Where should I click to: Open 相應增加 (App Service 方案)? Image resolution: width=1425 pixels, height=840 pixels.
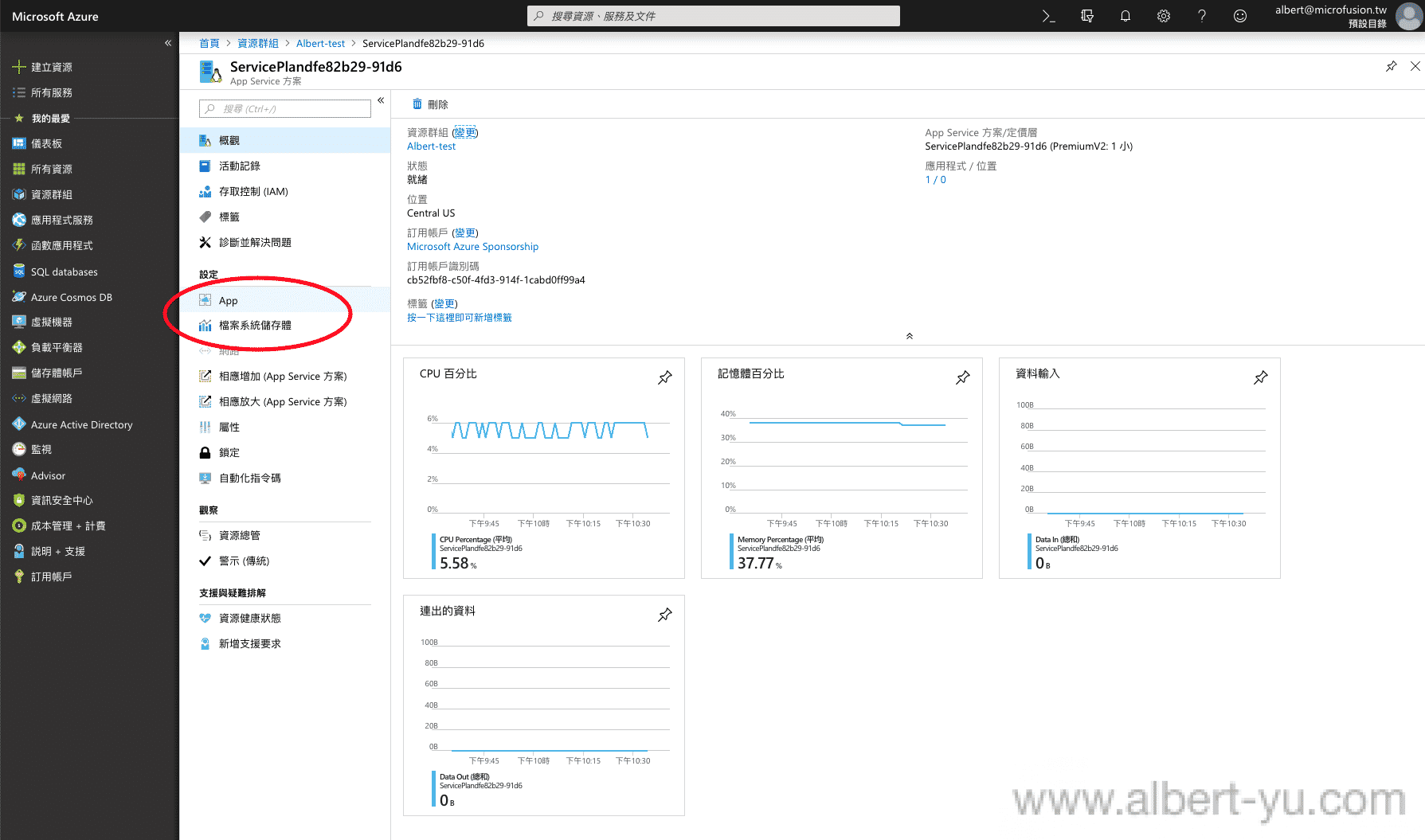(x=285, y=376)
